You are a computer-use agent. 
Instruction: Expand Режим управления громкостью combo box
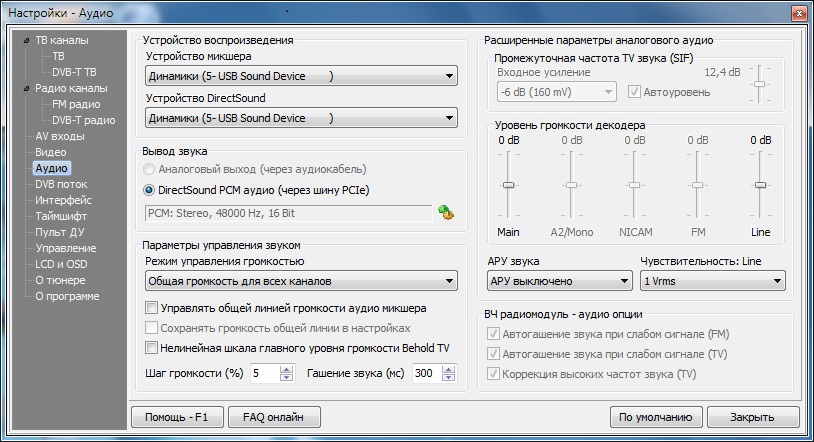point(300,280)
